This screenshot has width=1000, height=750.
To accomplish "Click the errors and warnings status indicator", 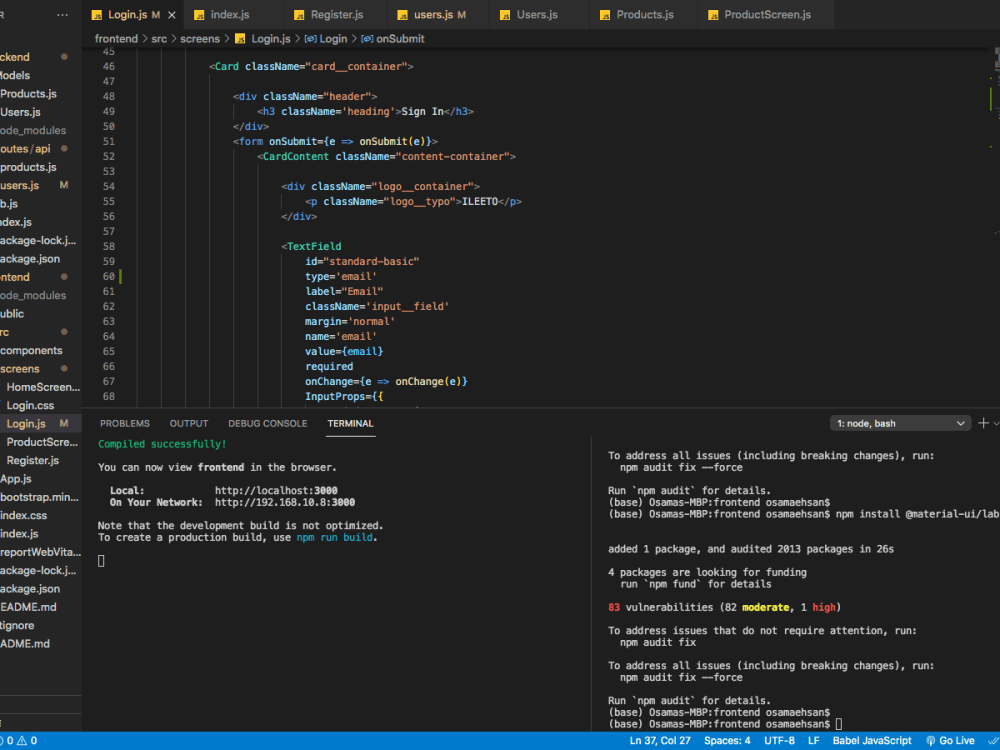I will click(x=18, y=741).
